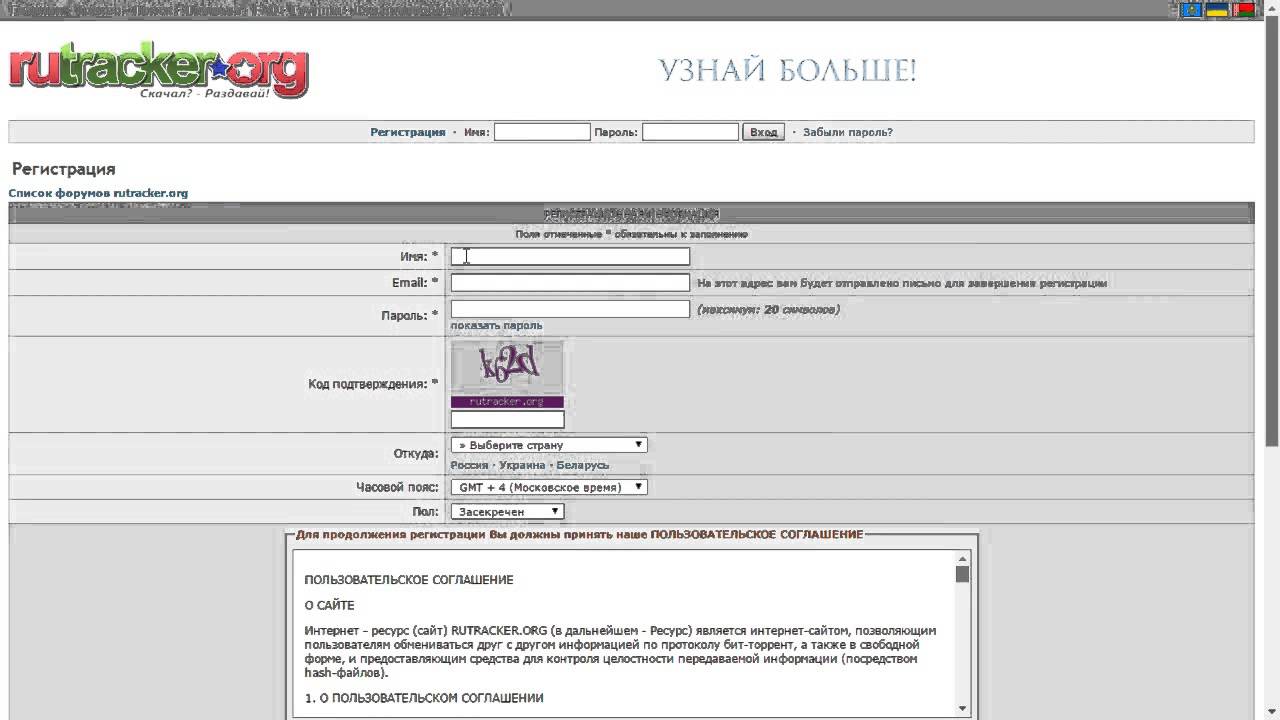Click the Часовой пояс label
Viewport: 1280px width, 720px height.
point(398,487)
